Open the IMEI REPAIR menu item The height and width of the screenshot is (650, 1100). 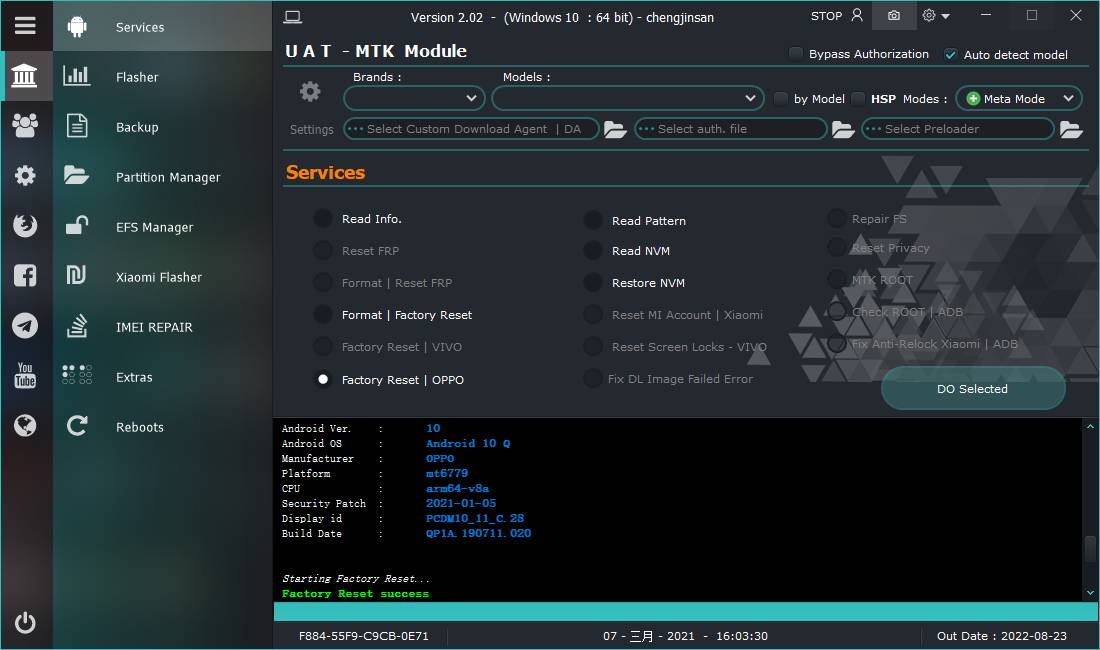click(163, 327)
